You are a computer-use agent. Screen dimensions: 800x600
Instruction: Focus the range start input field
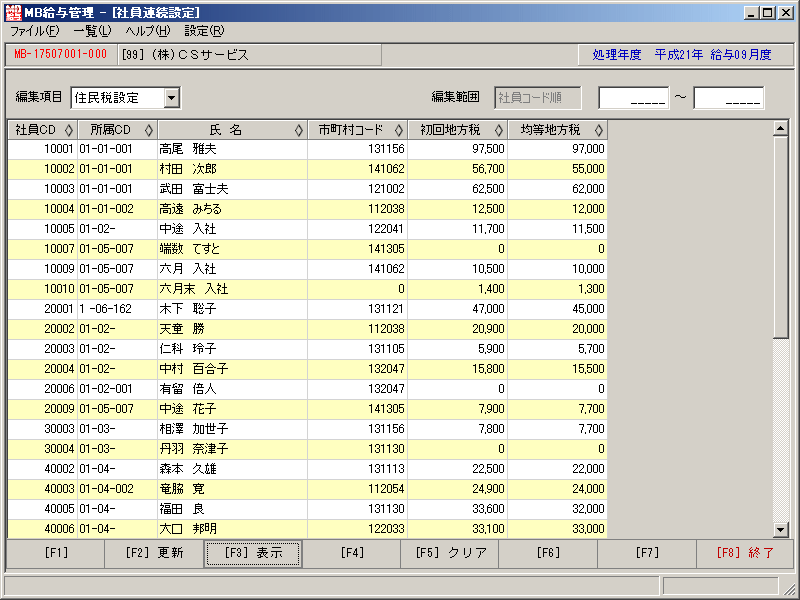tap(634, 97)
